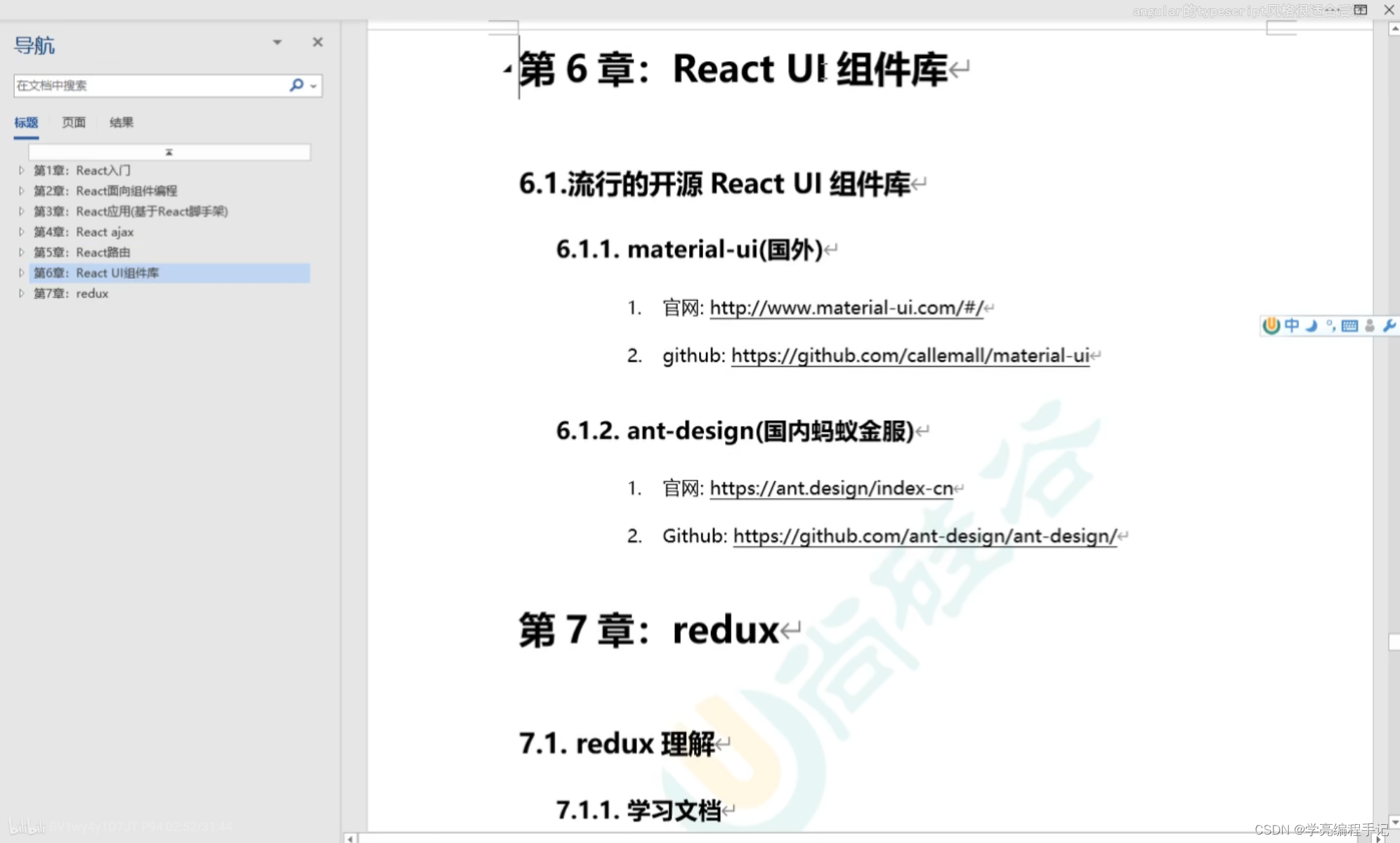1400x843 pixels.
Task: Switch to the 结果 tab
Action: (122, 123)
